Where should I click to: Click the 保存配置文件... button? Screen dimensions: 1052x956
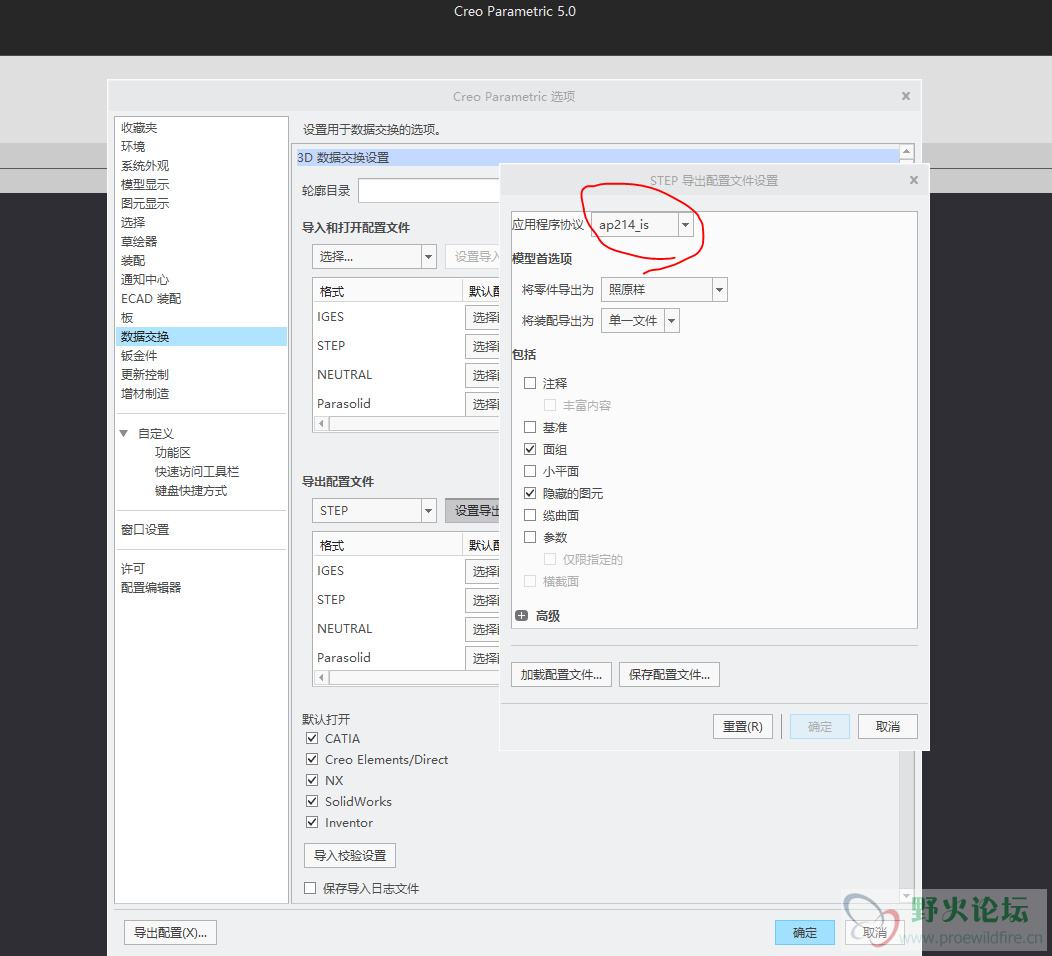[x=669, y=674]
